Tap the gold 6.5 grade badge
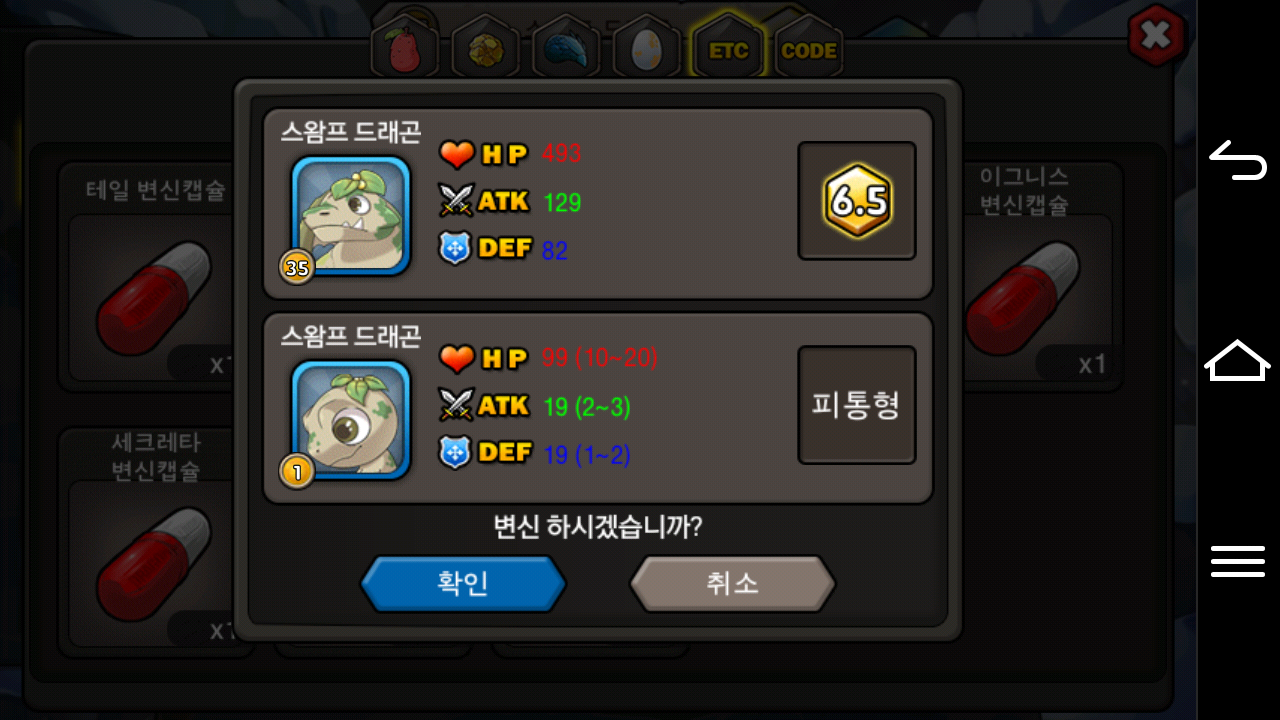This screenshot has height=720, width=1280. 857,201
